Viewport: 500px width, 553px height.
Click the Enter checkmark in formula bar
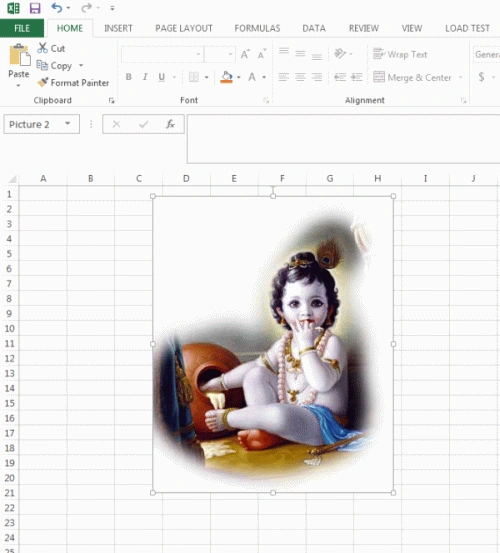(x=143, y=124)
